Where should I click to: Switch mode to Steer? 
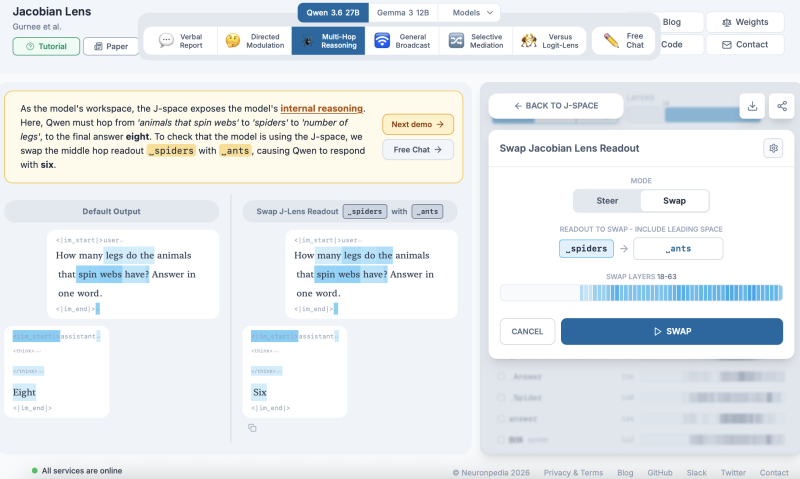[x=607, y=201]
